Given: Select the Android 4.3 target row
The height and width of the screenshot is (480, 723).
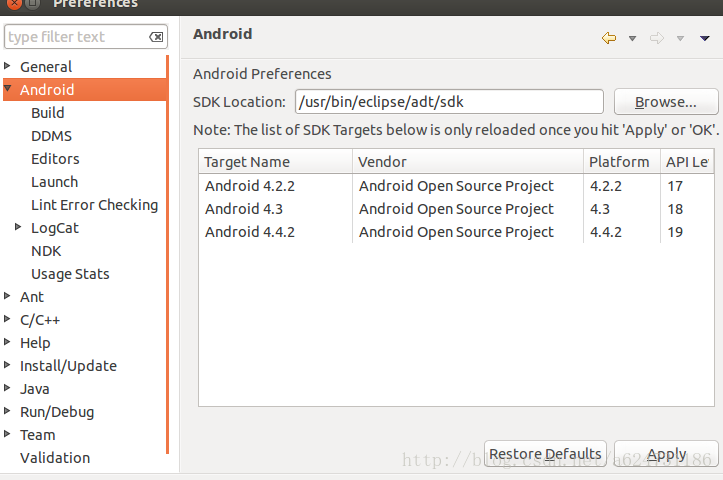Looking at the screenshot, I should tap(456, 209).
